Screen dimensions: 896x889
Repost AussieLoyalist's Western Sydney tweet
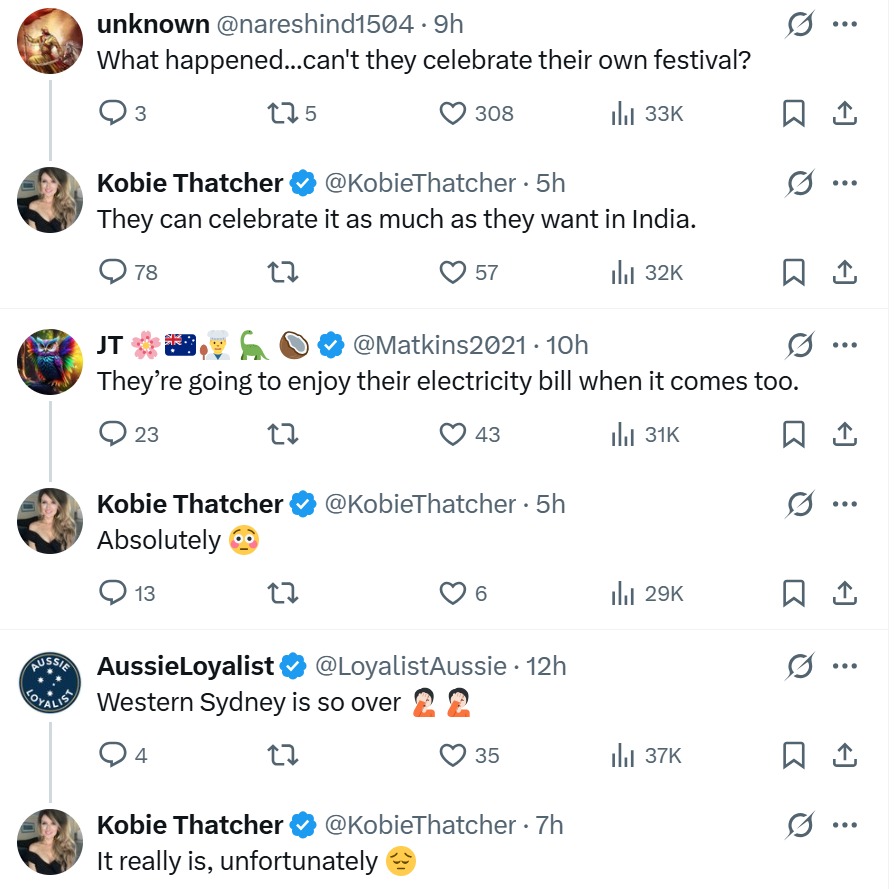tap(283, 755)
